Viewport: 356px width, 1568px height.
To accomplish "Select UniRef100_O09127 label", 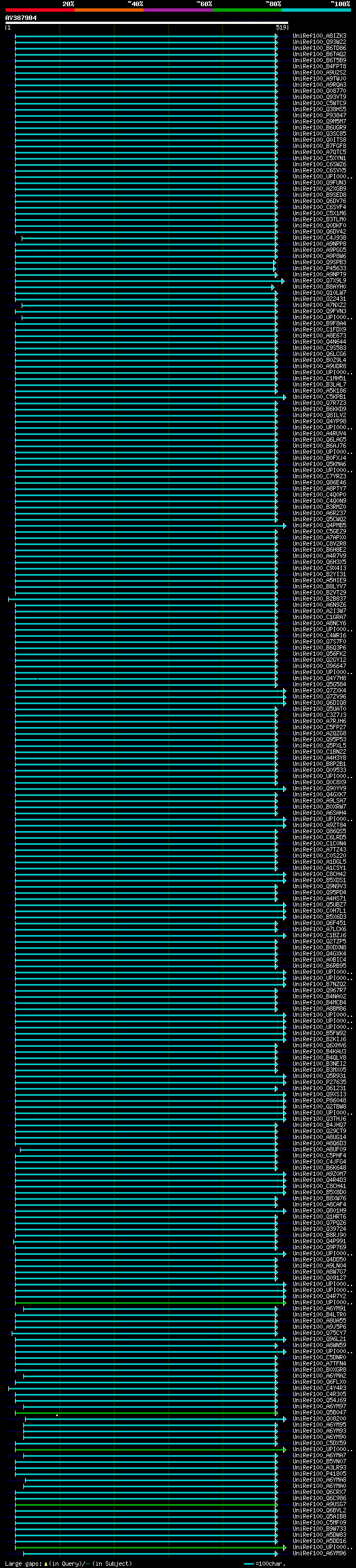I will coord(319,1278).
